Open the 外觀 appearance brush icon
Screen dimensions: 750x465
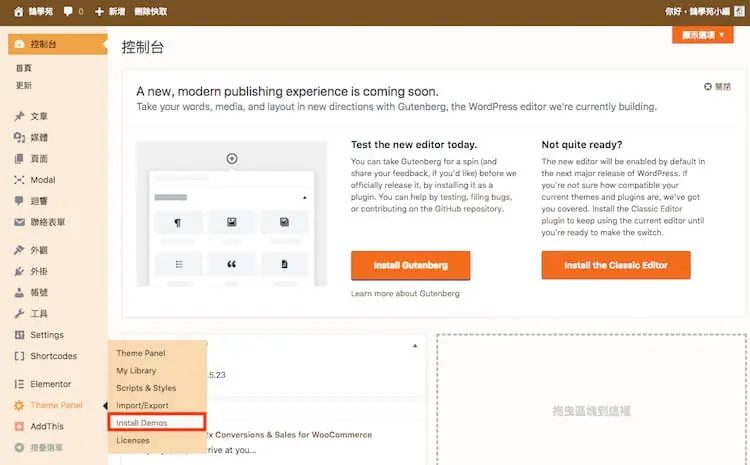click(19, 250)
